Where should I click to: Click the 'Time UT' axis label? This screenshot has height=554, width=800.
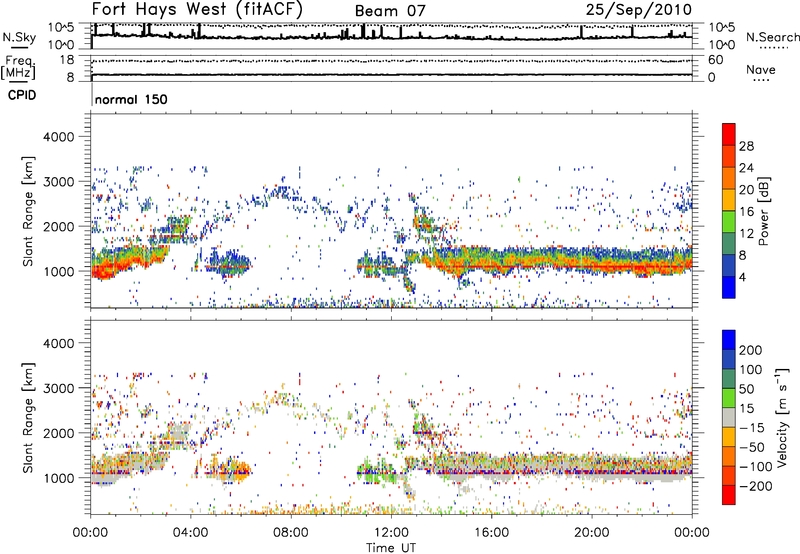[391, 547]
